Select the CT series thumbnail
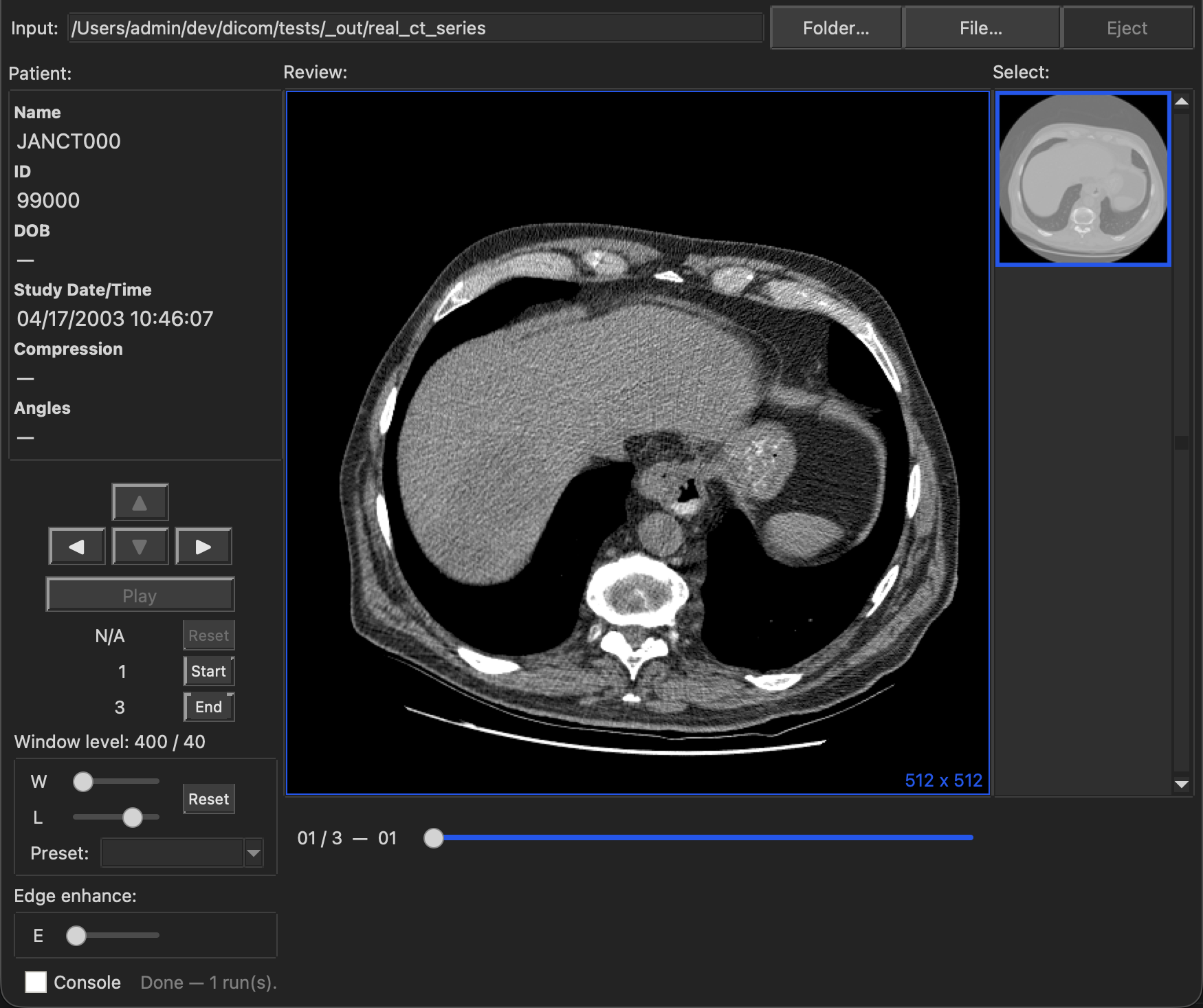 click(1083, 179)
